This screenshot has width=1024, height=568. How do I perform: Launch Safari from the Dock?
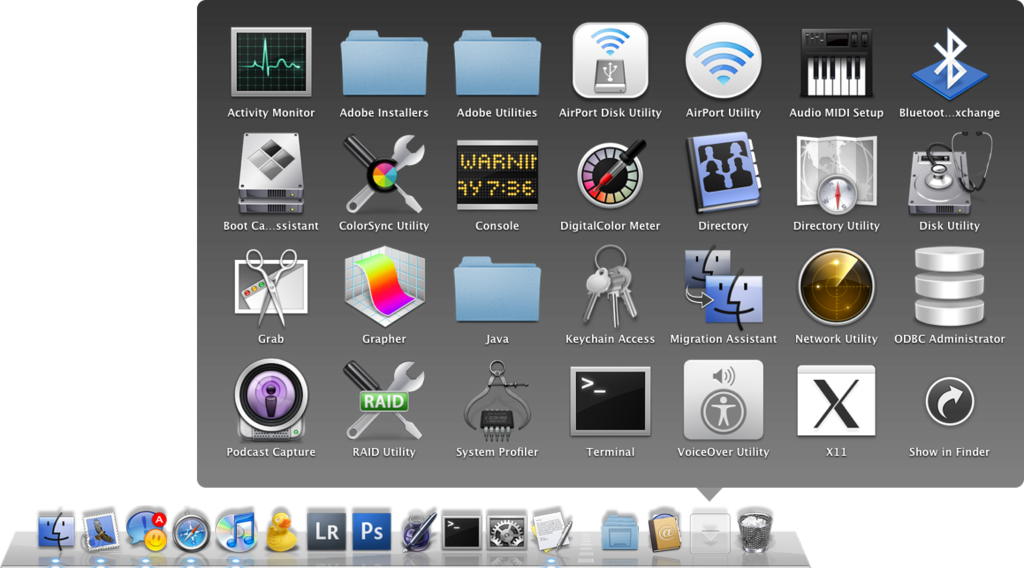(x=191, y=533)
